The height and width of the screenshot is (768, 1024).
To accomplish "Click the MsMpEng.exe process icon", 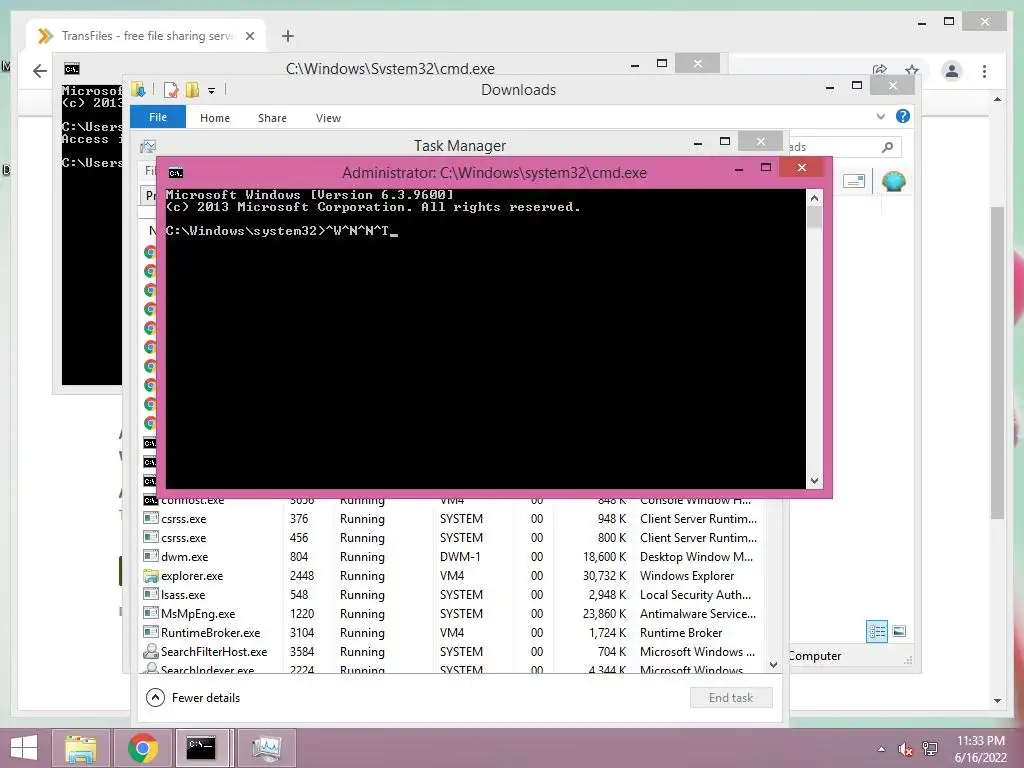I will (151, 614).
